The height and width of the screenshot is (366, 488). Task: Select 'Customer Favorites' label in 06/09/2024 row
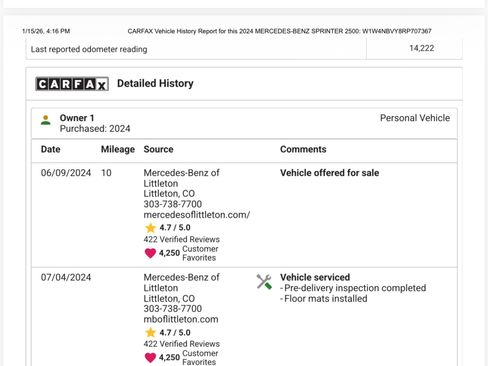click(x=200, y=253)
